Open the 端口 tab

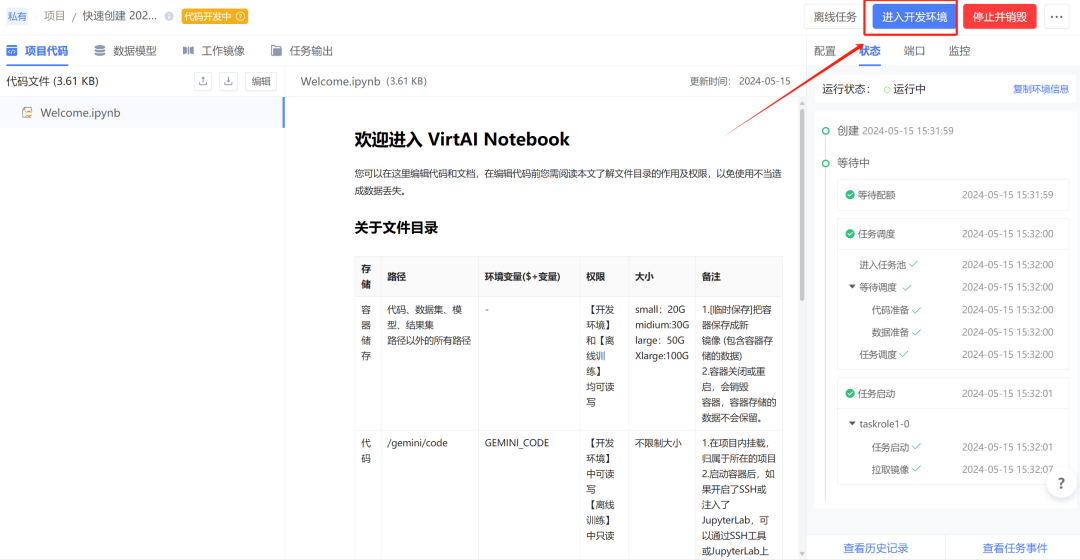tap(914, 51)
